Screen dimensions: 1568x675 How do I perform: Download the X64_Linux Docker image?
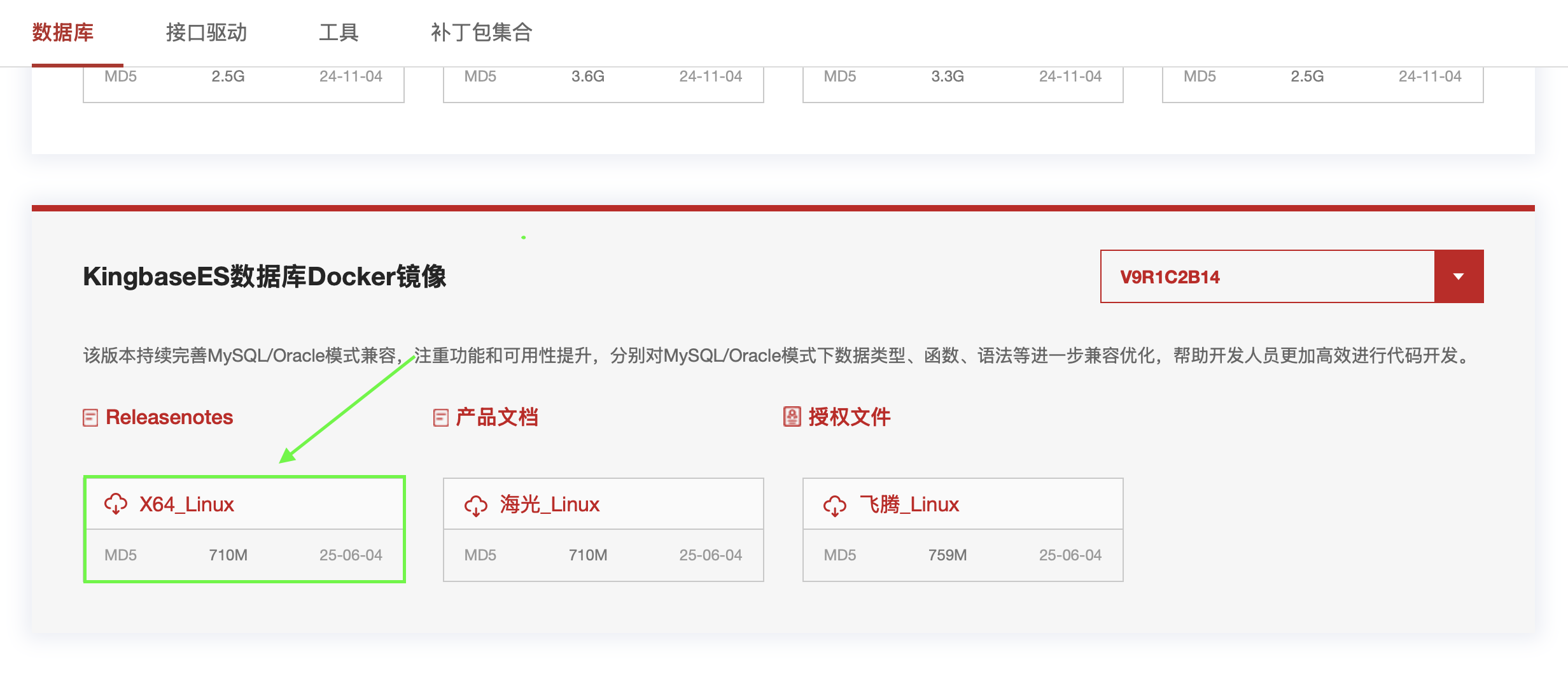186,504
